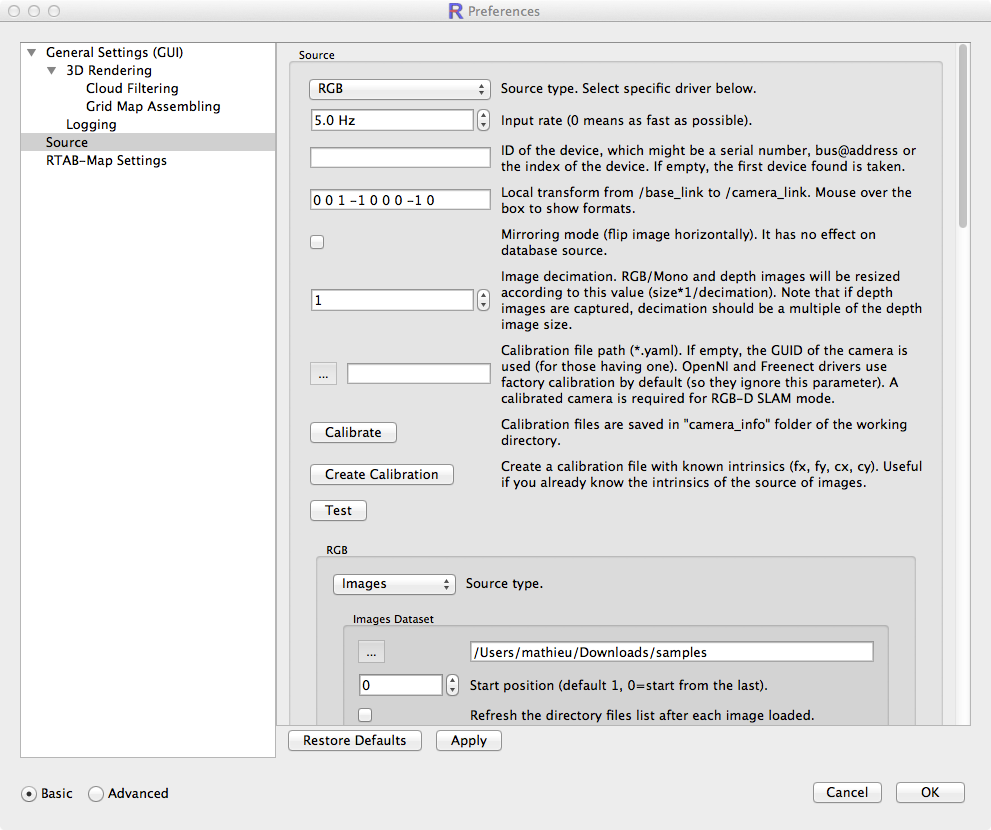Click the 'Source type. Select specific driver below.' label
The height and width of the screenshot is (830, 991).
(628, 88)
